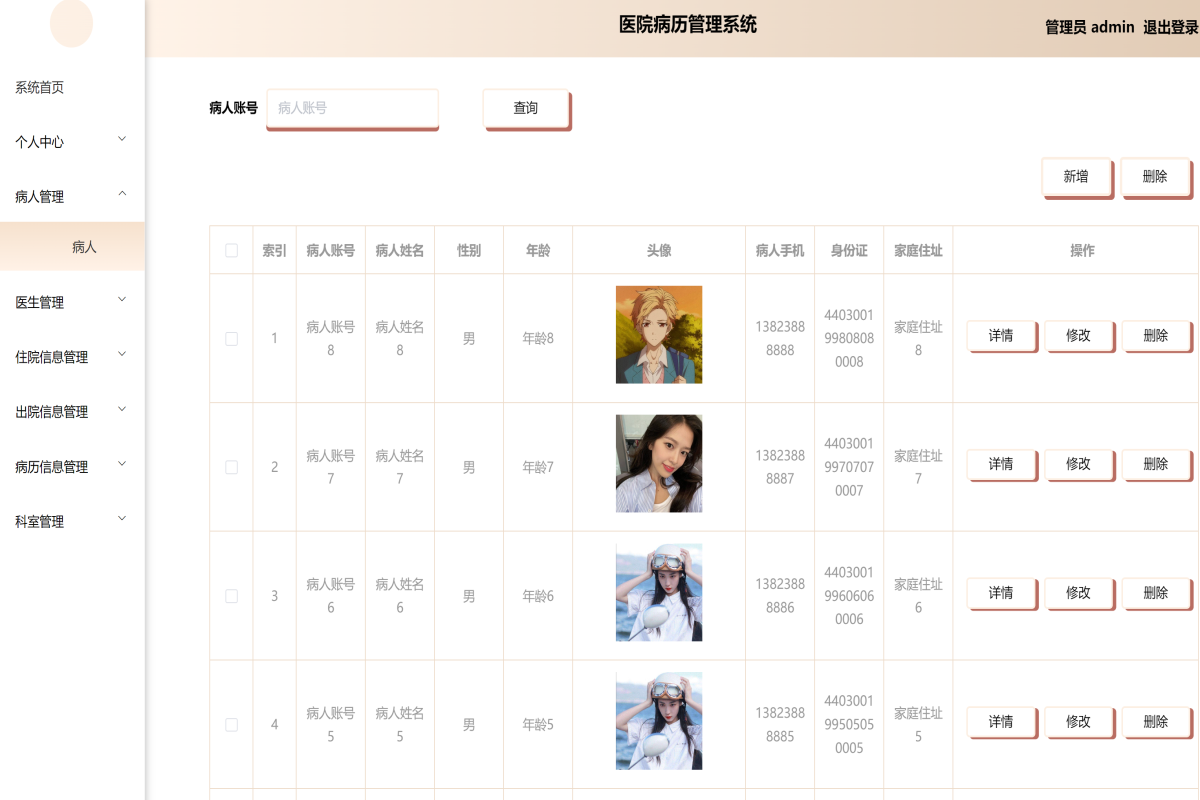Screen dimensions: 1200x800
Task: Check the row checkbox for index 1
Action: point(231,338)
